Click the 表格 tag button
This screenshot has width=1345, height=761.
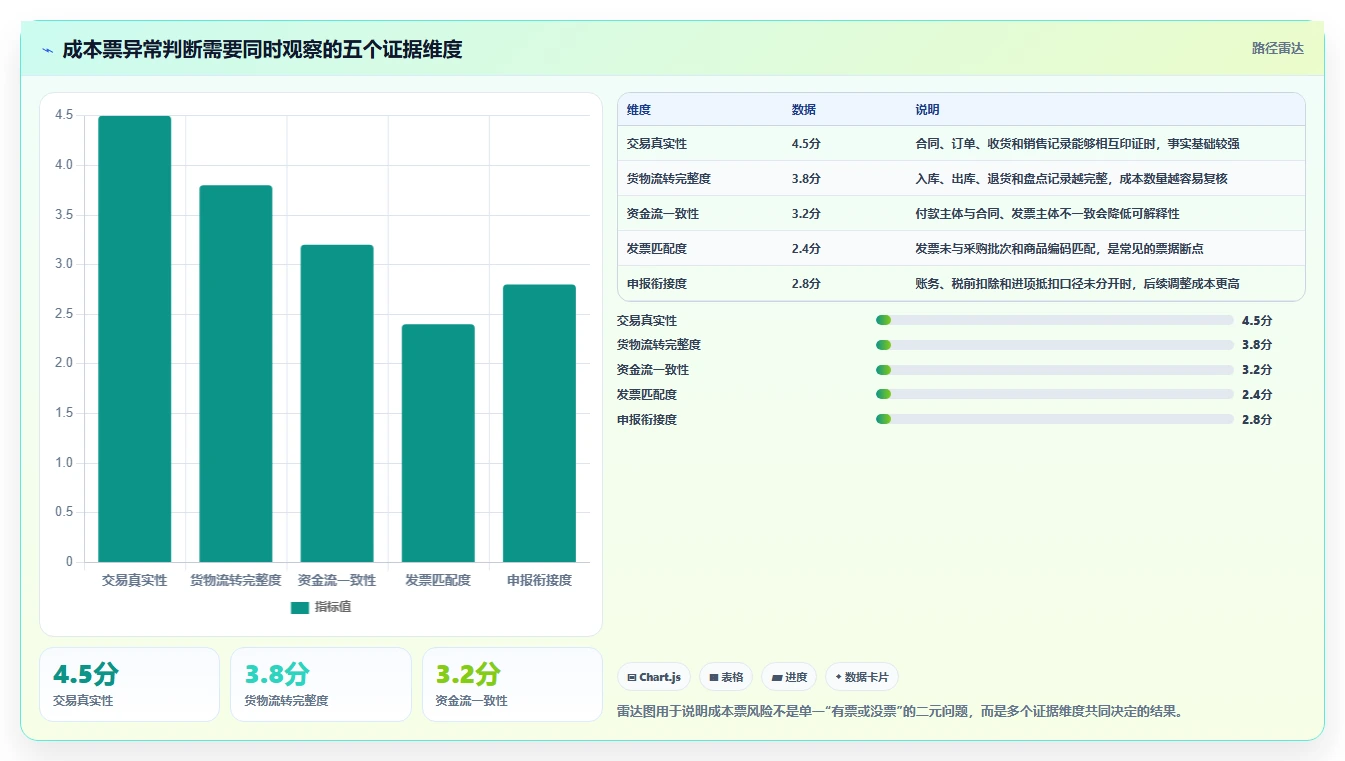[726, 677]
